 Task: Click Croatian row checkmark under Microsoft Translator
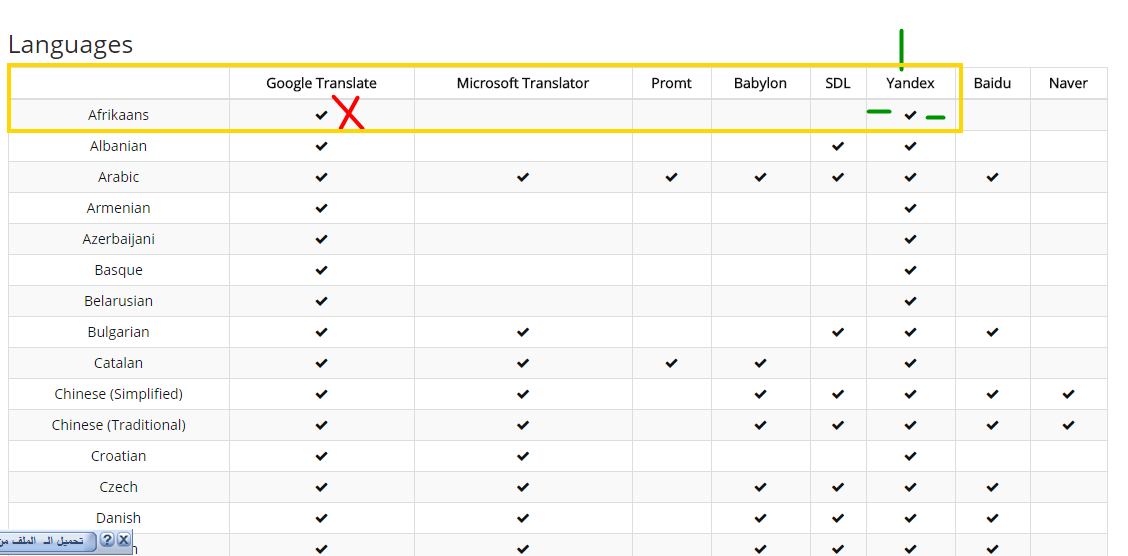coord(523,456)
